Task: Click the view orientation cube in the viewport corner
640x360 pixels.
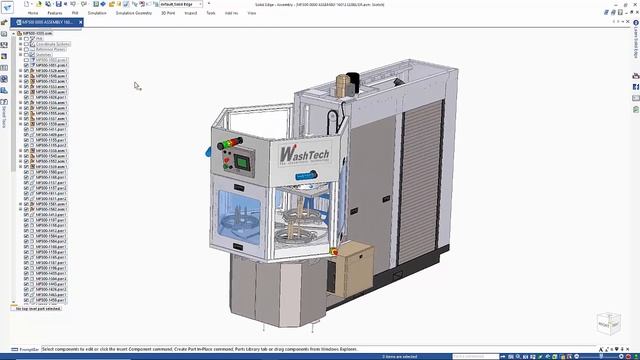Action: [x=609, y=324]
